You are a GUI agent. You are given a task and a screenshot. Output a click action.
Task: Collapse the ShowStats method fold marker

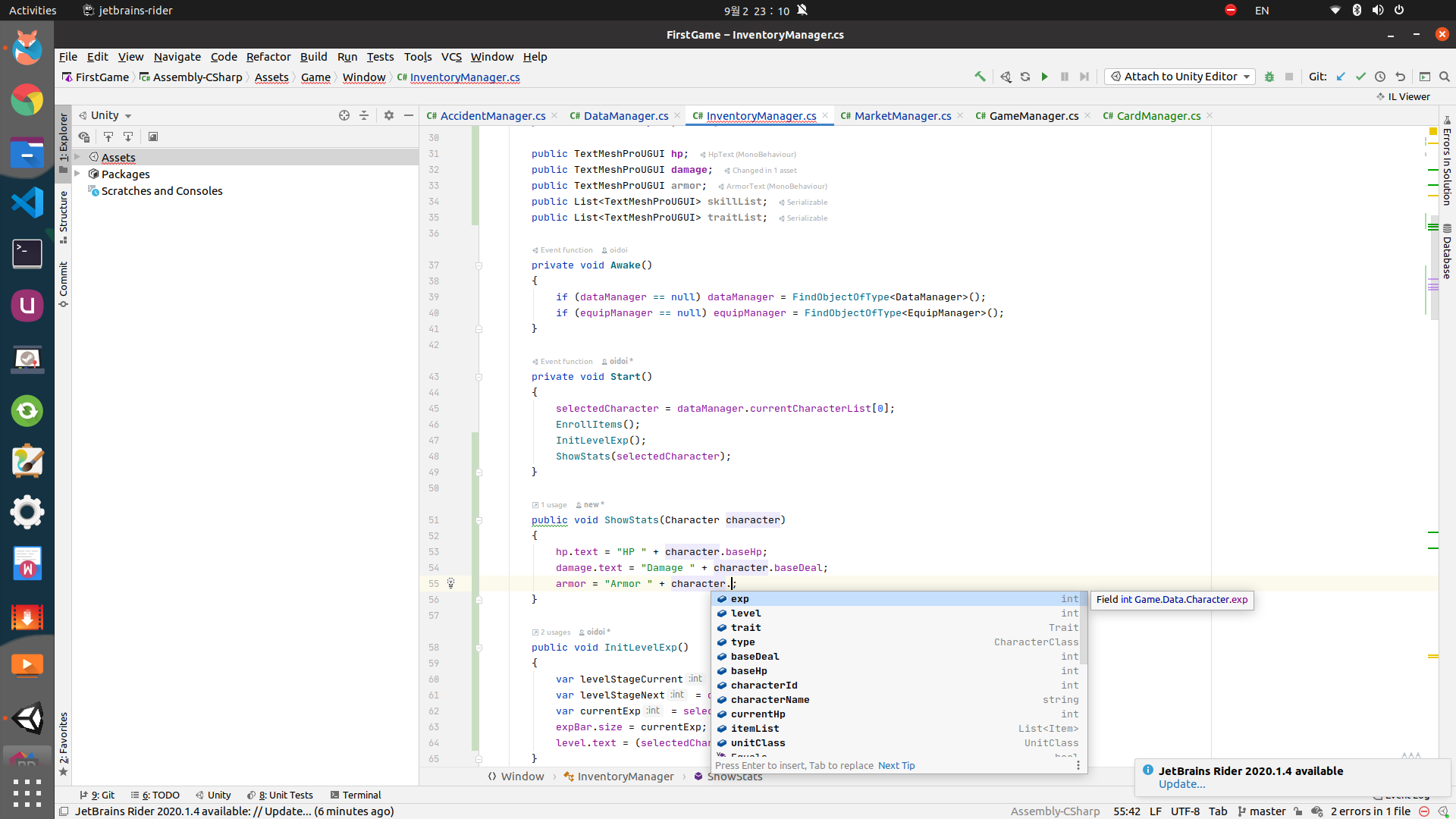click(479, 520)
